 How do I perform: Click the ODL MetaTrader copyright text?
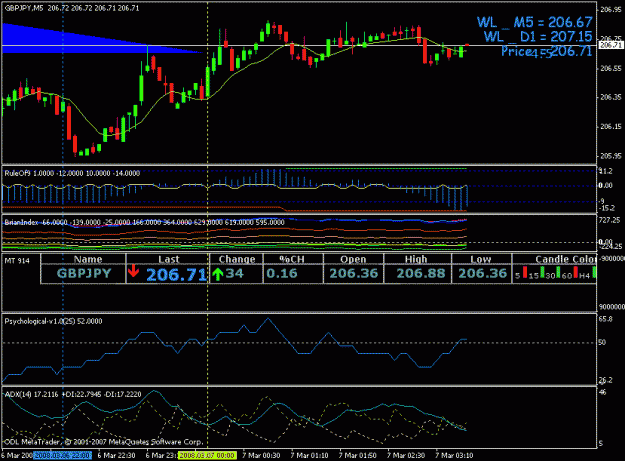pyautogui.click(x=104, y=442)
